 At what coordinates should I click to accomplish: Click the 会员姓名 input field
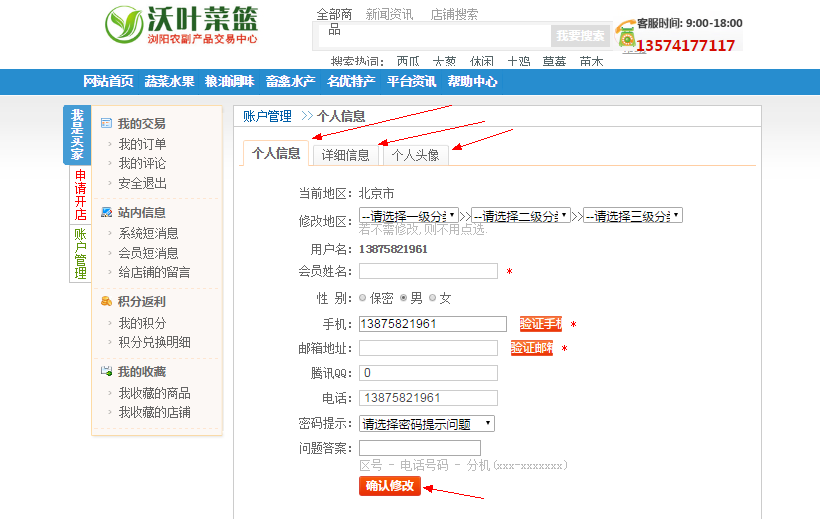click(428, 271)
